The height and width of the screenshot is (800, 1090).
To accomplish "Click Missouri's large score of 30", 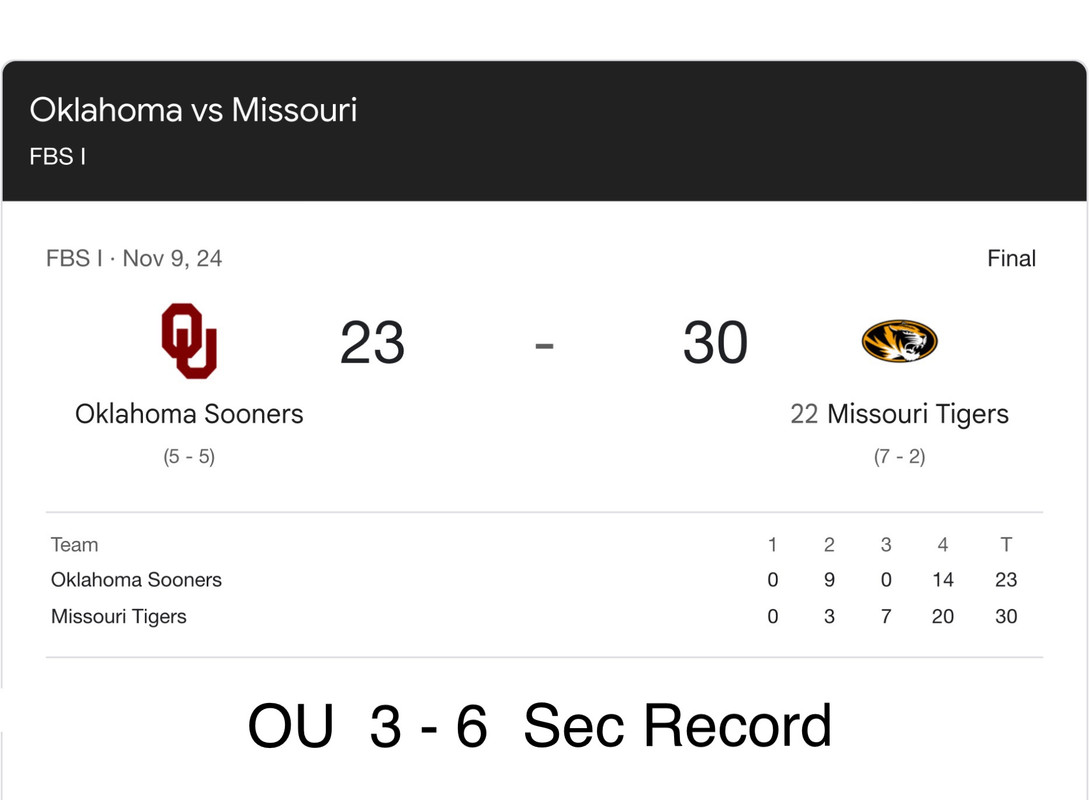I will coord(715,343).
